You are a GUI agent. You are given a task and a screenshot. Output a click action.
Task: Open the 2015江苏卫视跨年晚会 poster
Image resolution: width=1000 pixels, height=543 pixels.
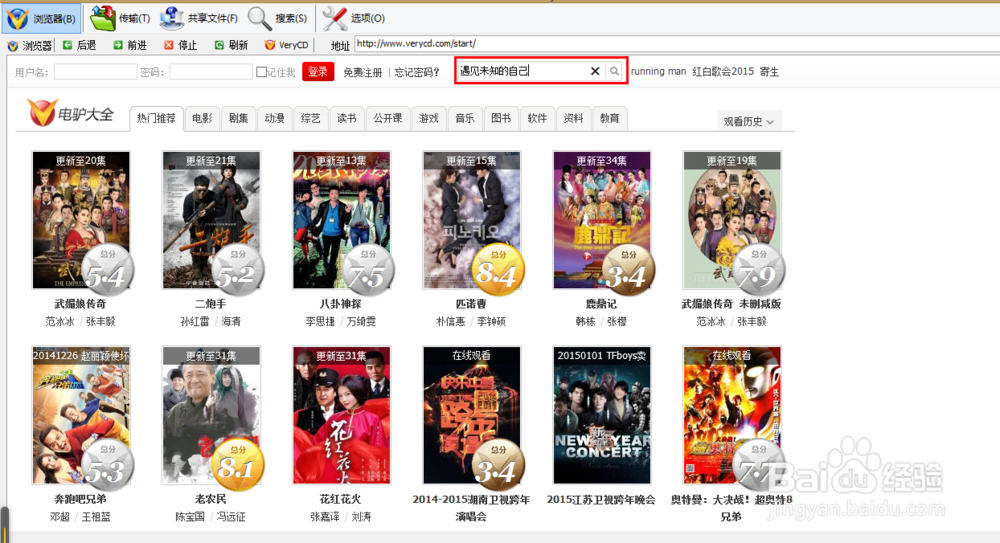(x=601, y=415)
